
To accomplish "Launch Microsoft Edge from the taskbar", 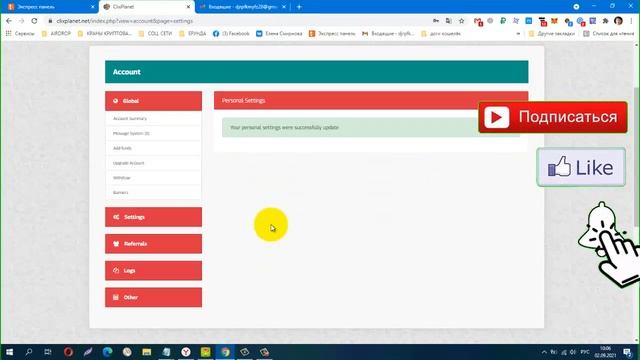I will [x=107, y=352].
